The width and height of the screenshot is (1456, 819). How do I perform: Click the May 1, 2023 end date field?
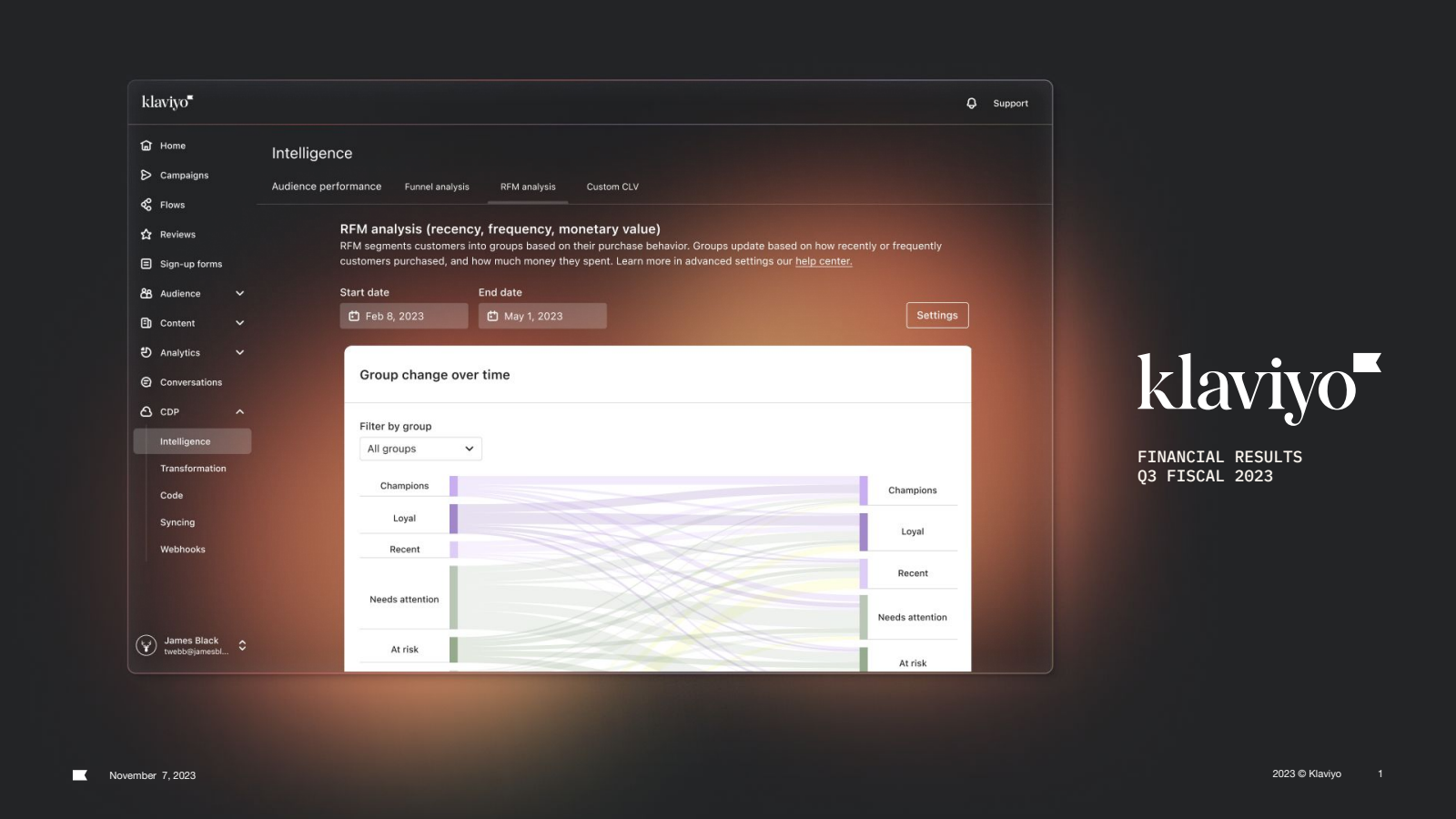pos(542,316)
